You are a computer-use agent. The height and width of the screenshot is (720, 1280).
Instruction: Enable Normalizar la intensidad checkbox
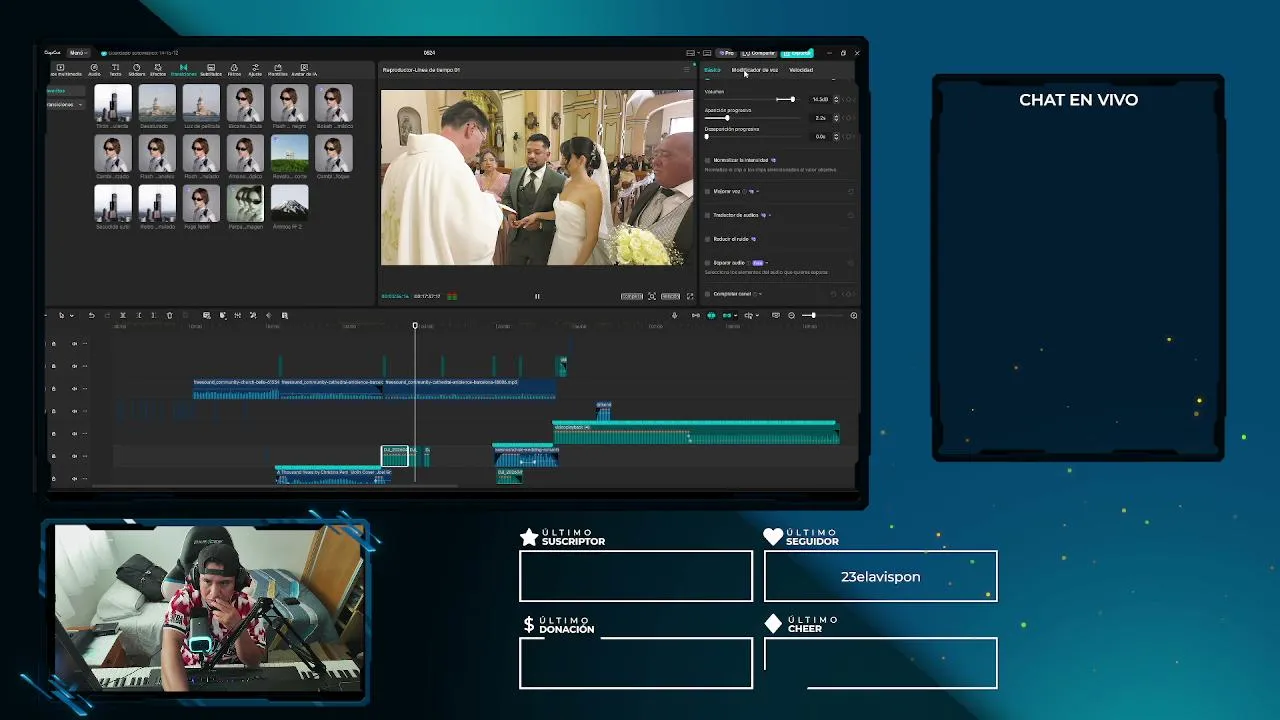708,160
